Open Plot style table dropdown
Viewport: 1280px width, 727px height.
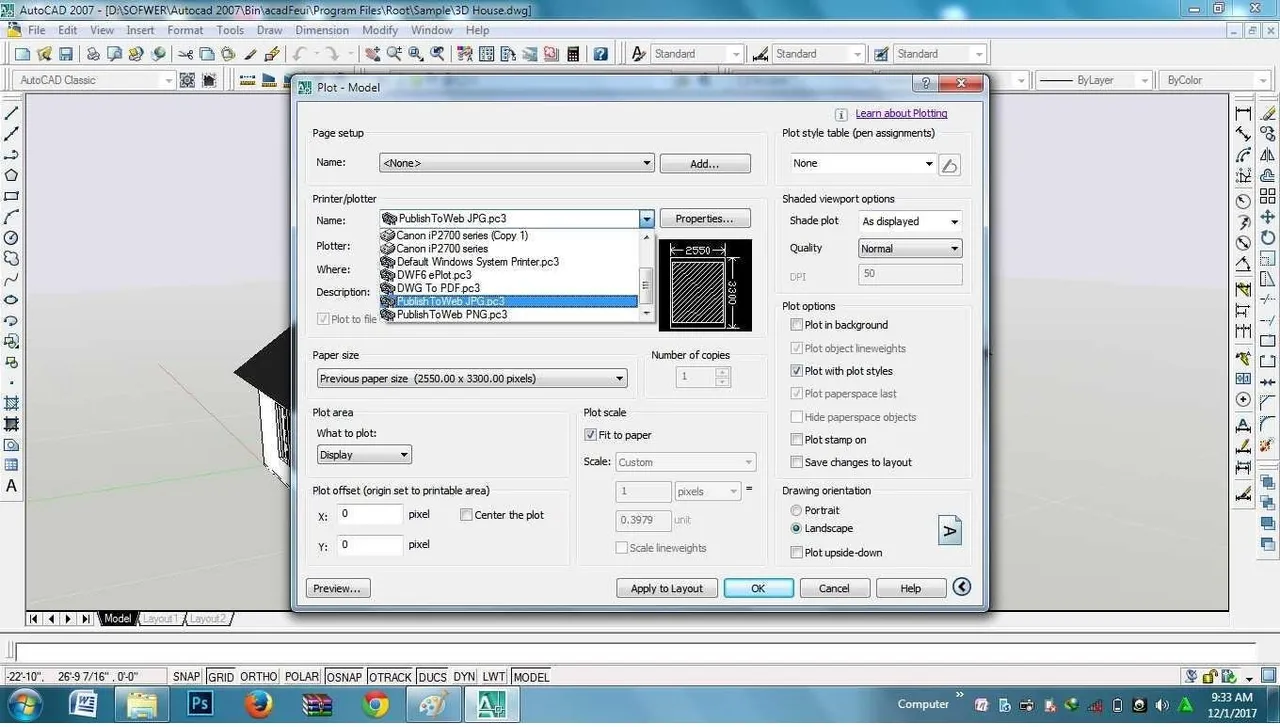[861, 163]
